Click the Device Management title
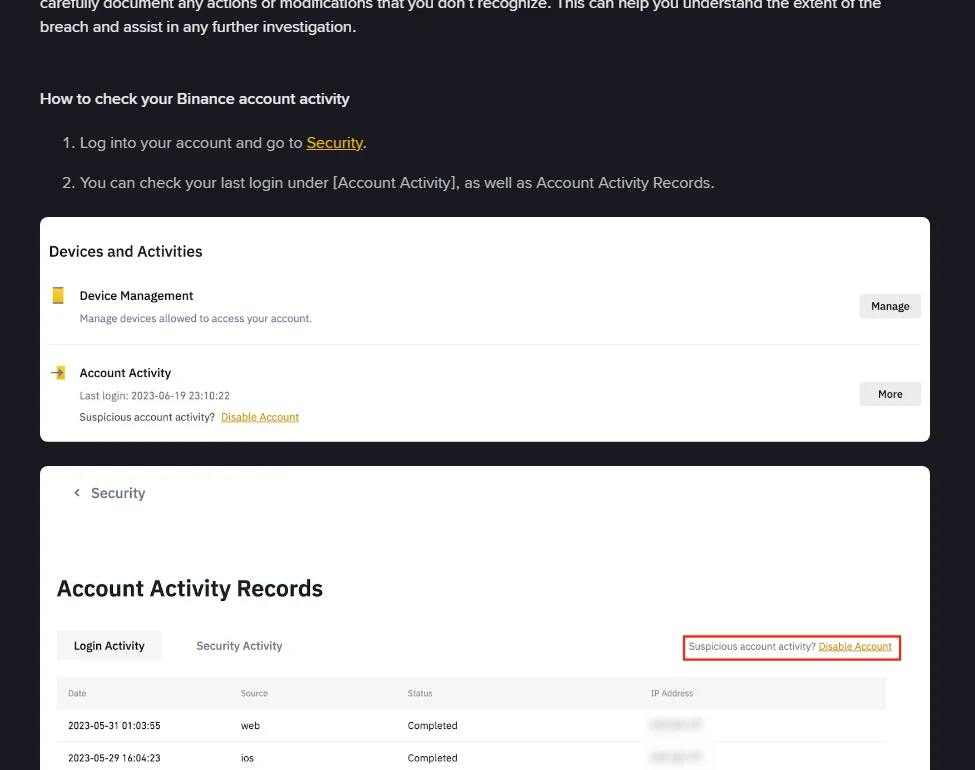Viewport: 975px width, 770px height. 136,296
